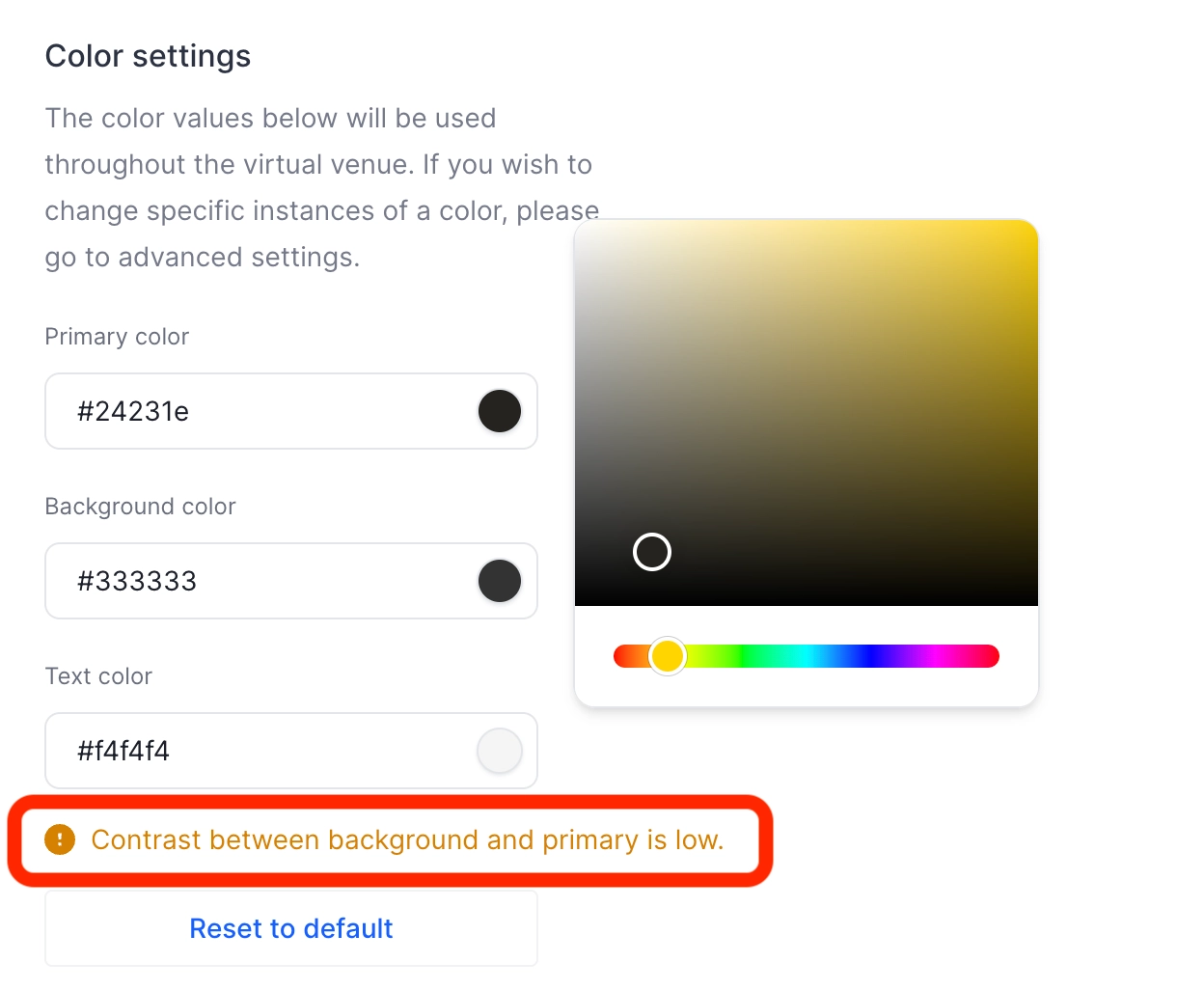This screenshot has width=1204, height=990.
Task: Click the Primary color label
Action: (116, 336)
